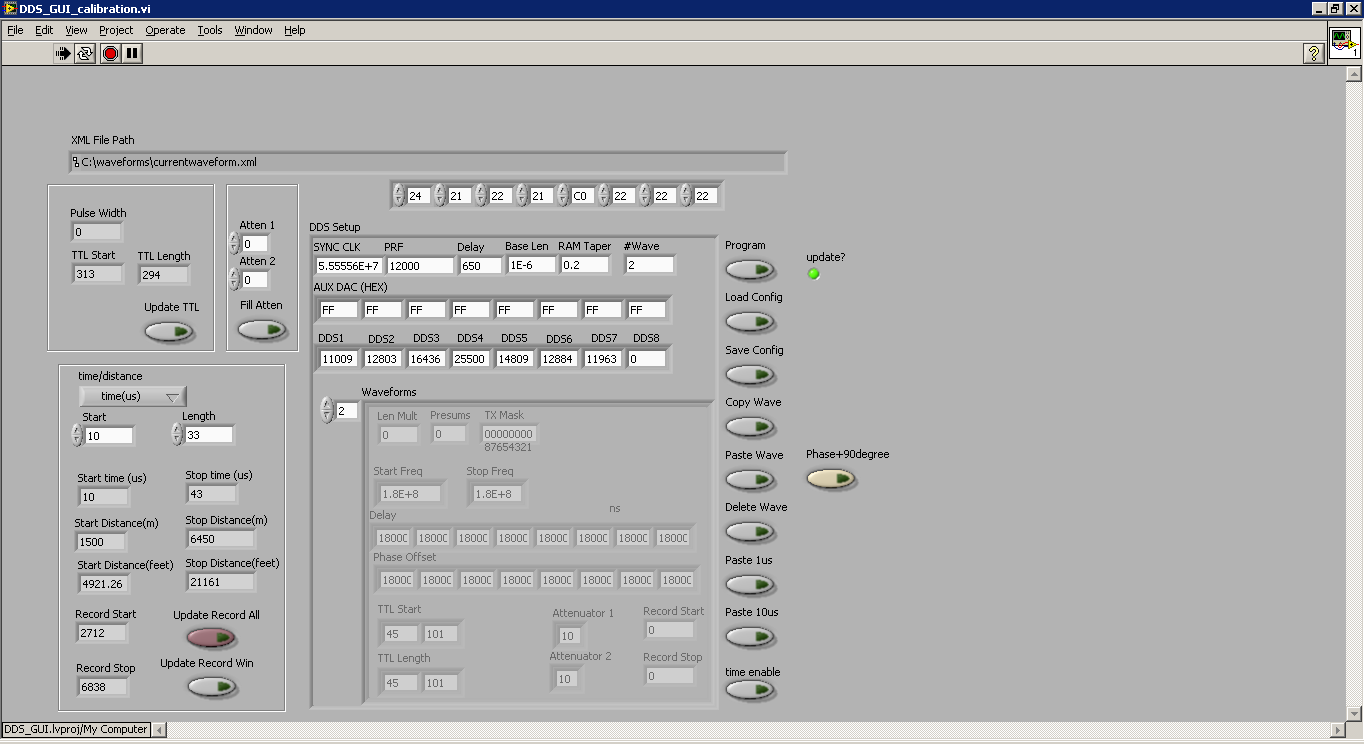This screenshot has height=744, width=1364.
Task: Toggle the Phase+90degree switch
Action: click(x=832, y=479)
